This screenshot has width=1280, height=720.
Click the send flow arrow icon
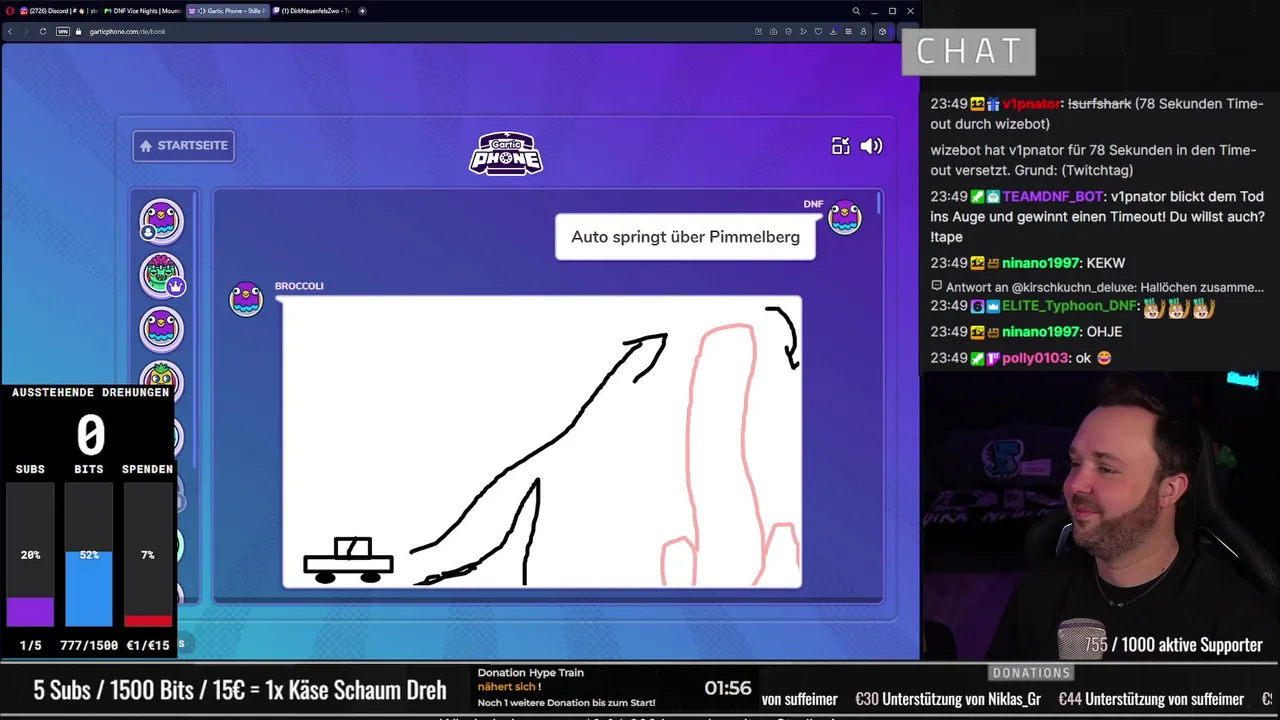click(804, 31)
